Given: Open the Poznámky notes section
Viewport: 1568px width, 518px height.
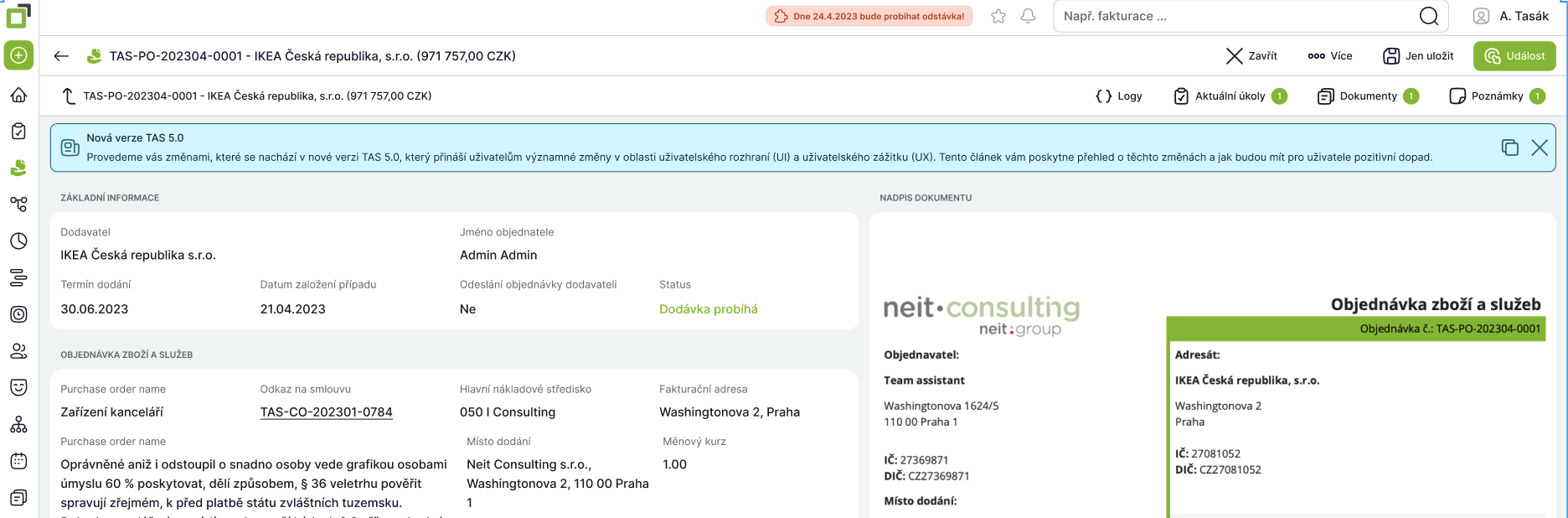Looking at the screenshot, I should [1496, 96].
